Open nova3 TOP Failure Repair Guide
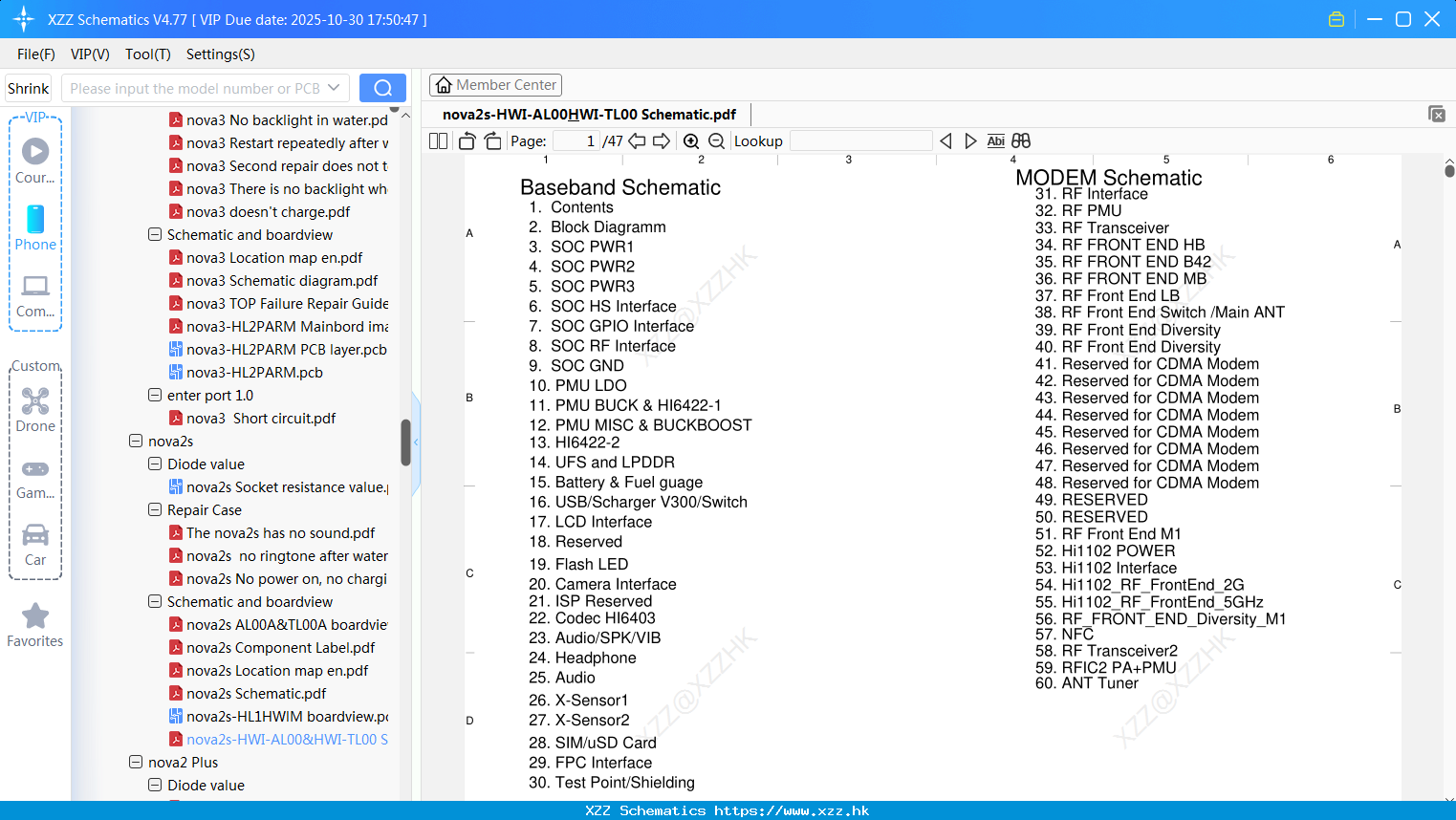This screenshot has height=820, width=1456. pos(287,303)
